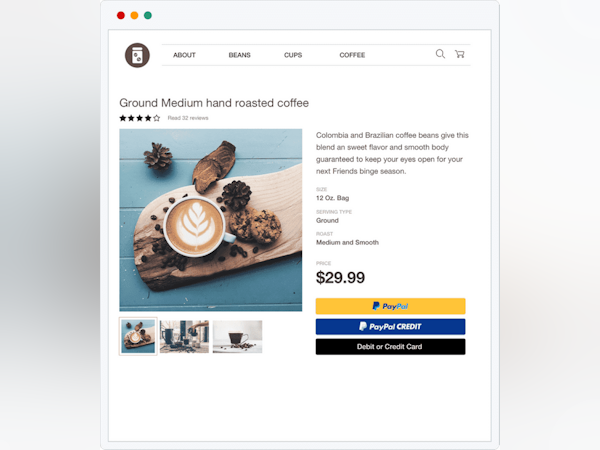Pay with the yellow PayPal button

[390, 306]
